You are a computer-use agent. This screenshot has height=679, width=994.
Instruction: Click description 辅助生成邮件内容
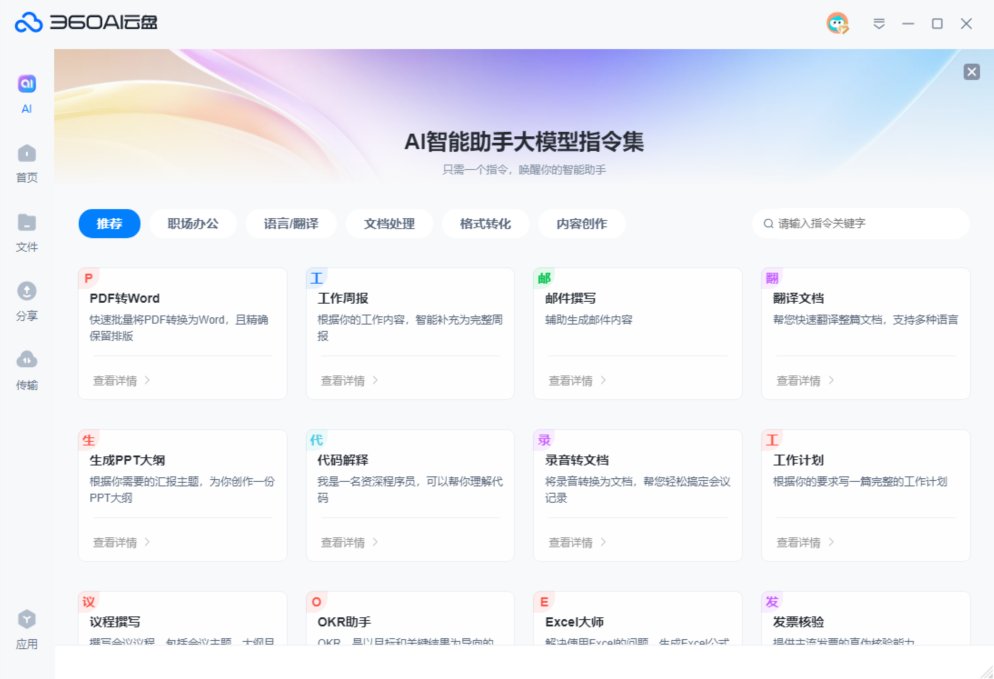pos(589,320)
